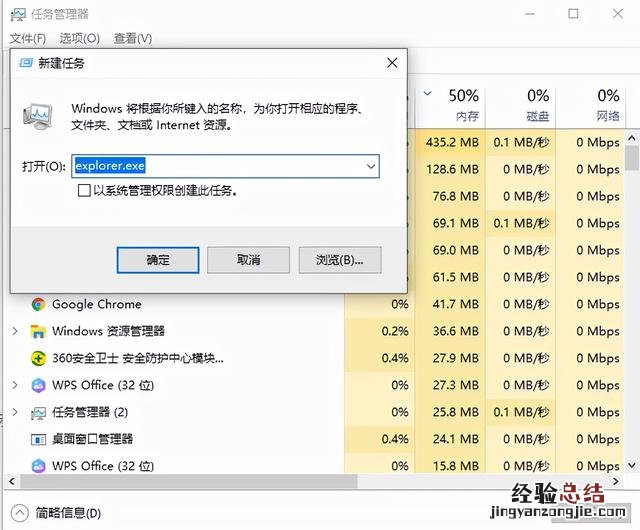640x530 pixels.
Task: Expand the 任务管理器 (2) process group
Action: click(15, 412)
